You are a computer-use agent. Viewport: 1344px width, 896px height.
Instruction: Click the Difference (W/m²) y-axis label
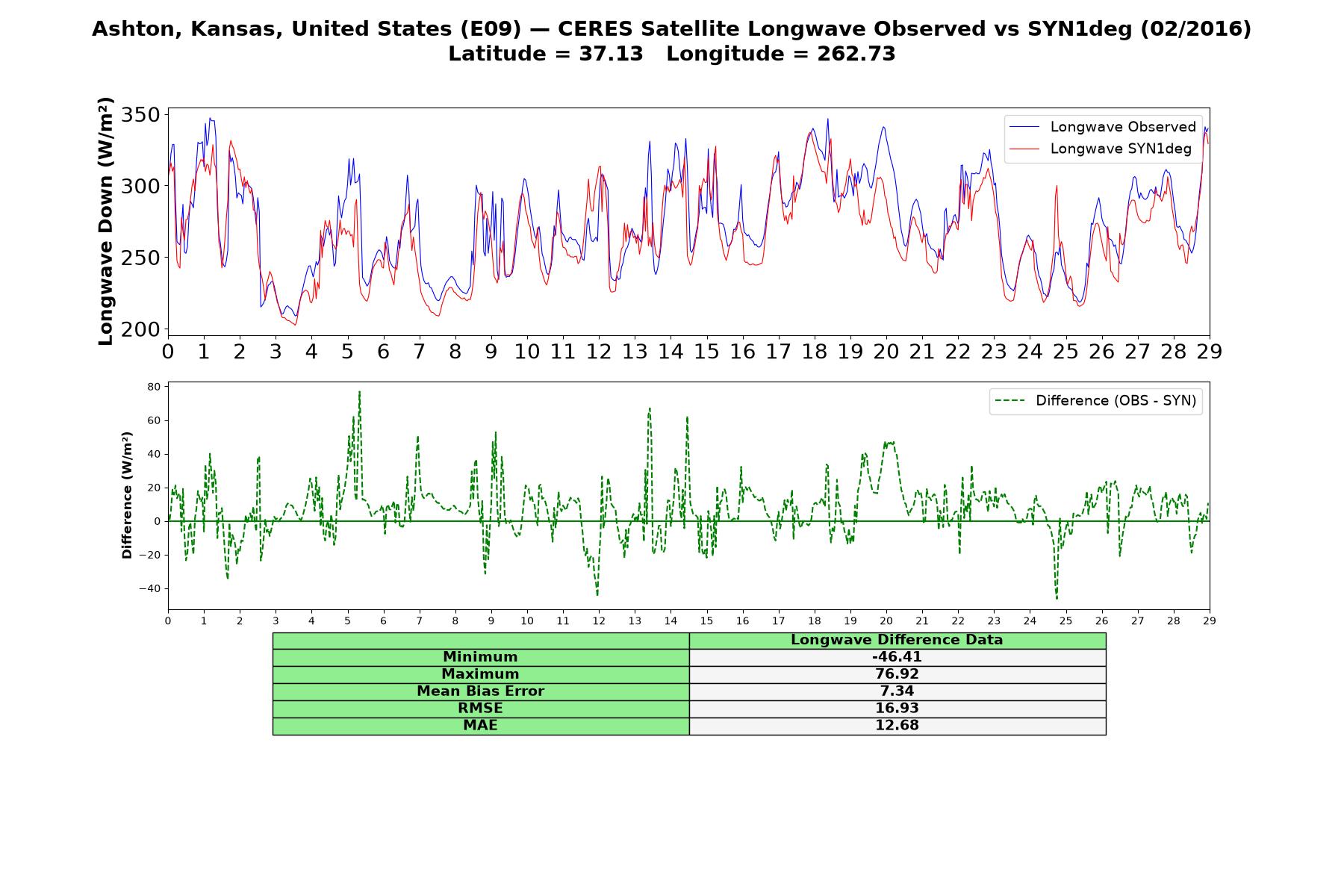coord(127,495)
